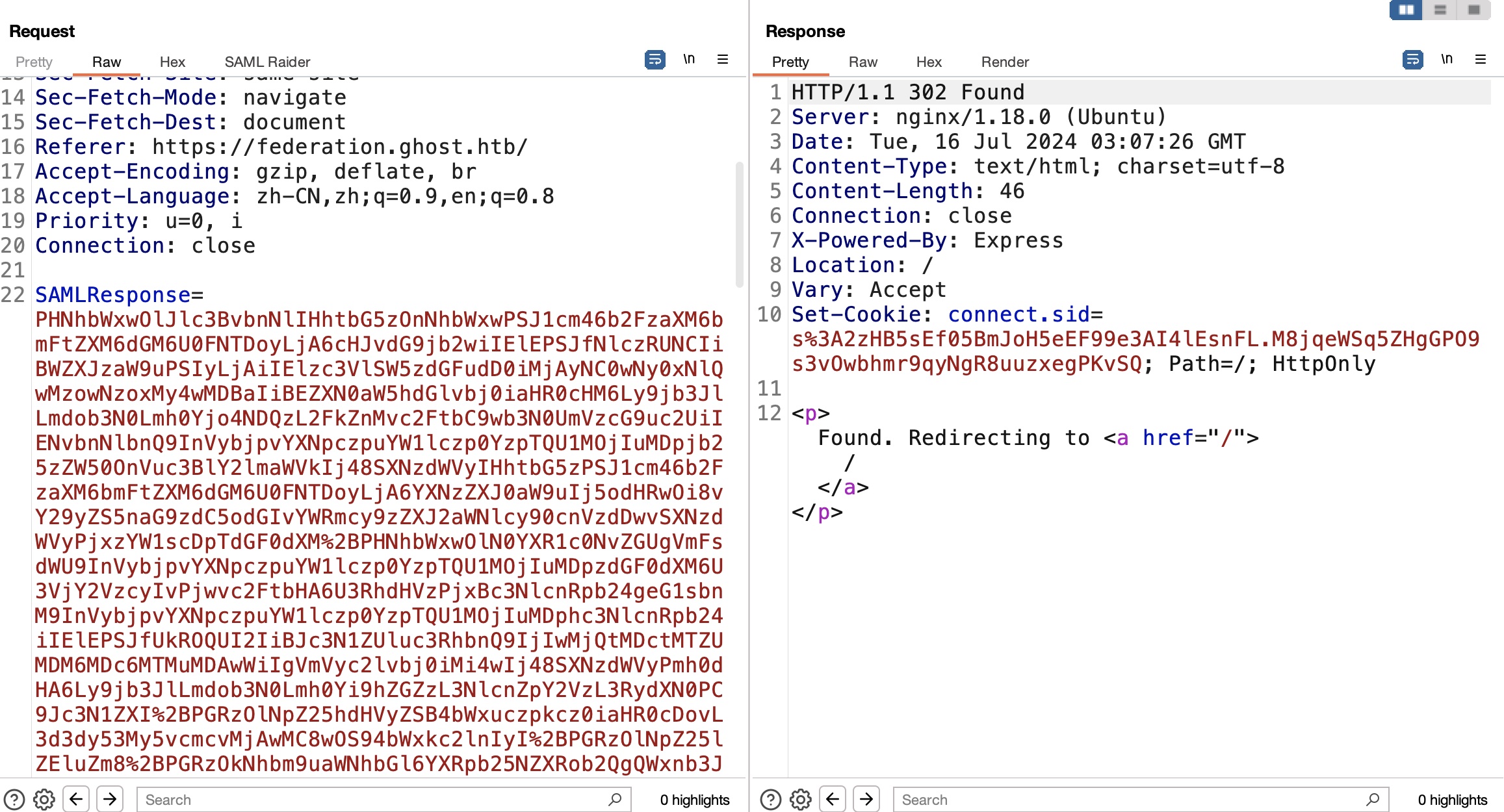
Task: Select combined tabbed layout view icon
Action: (x=1474, y=10)
